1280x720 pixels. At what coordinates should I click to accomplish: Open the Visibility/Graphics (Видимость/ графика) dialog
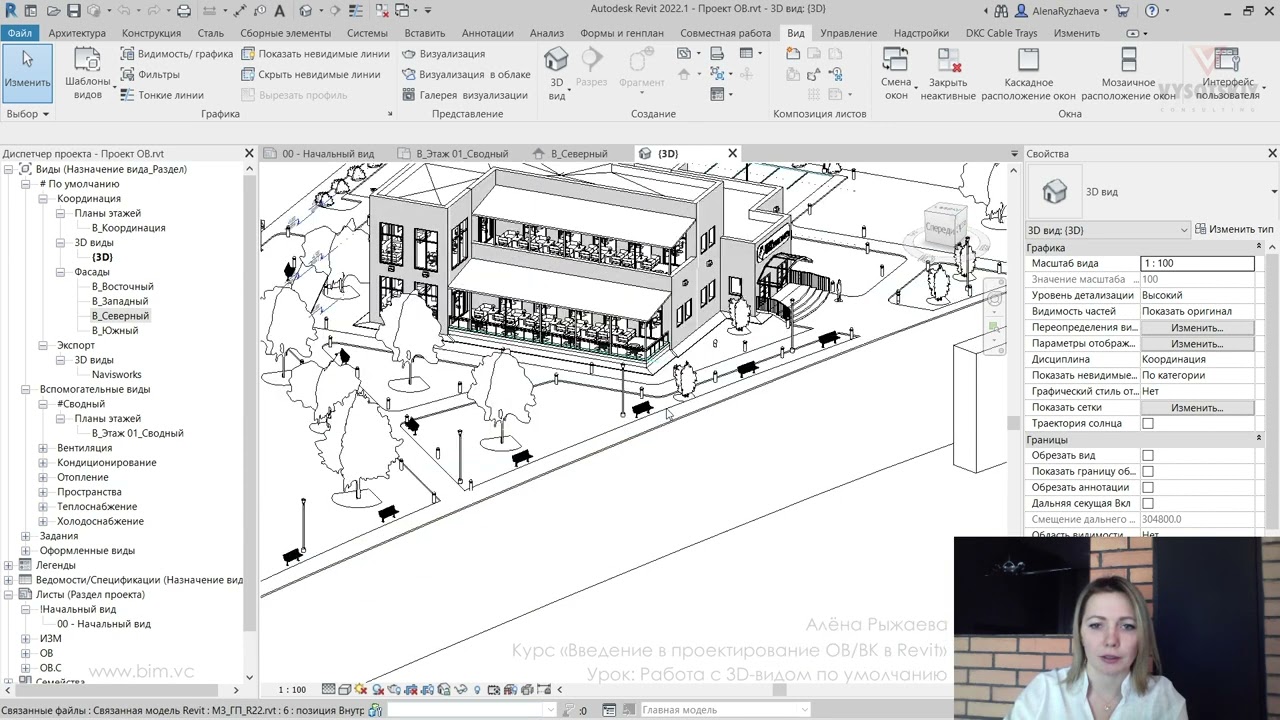176,54
